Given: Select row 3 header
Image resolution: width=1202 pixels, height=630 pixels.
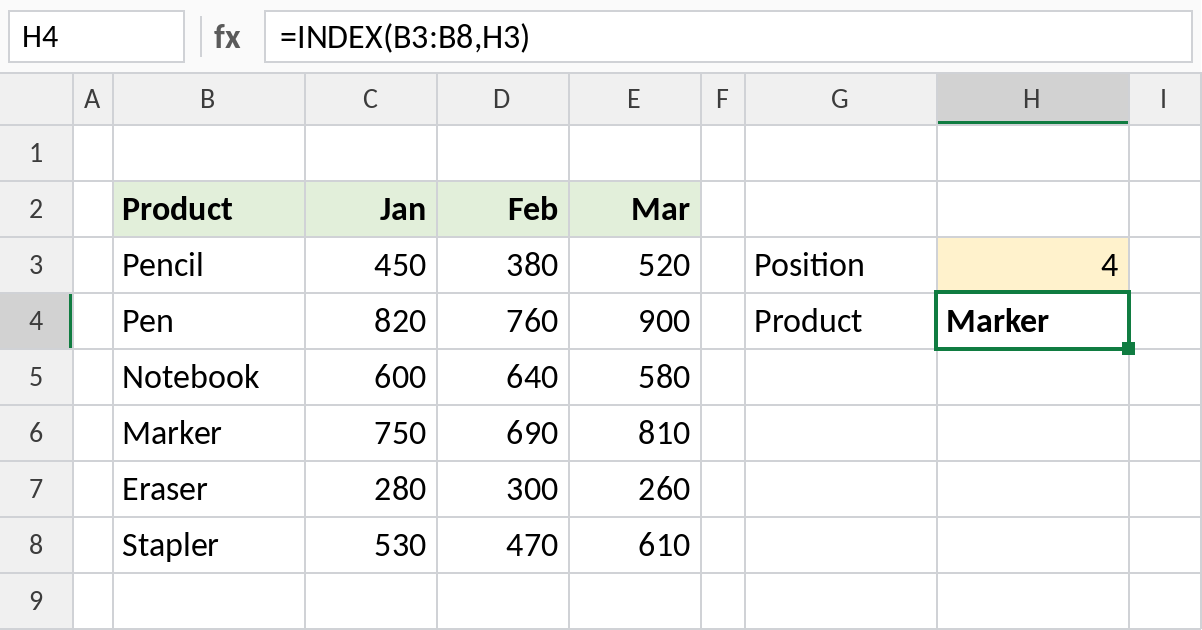Looking at the screenshot, I should [x=37, y=265].
